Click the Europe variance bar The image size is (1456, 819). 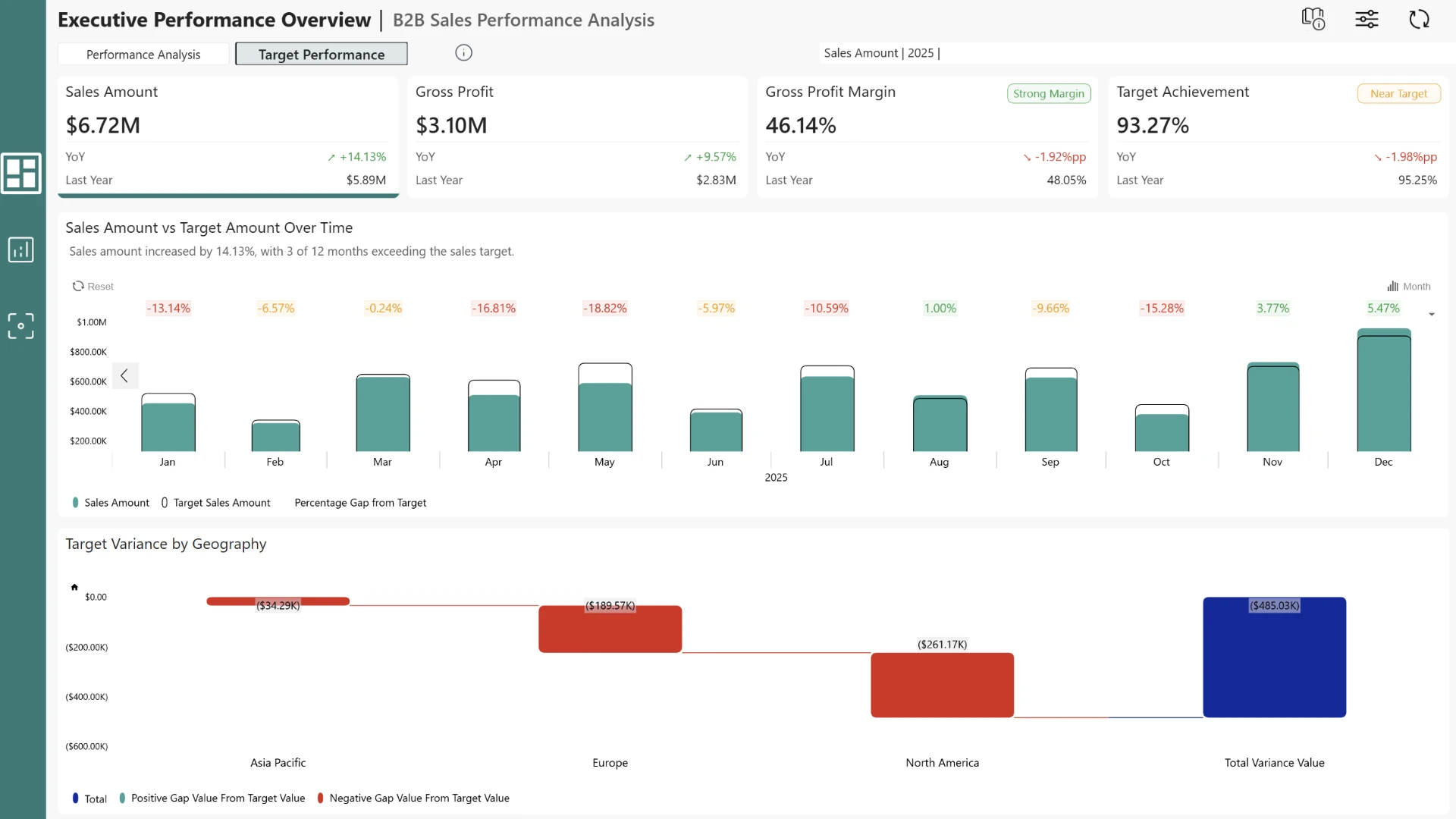[610, 629]
